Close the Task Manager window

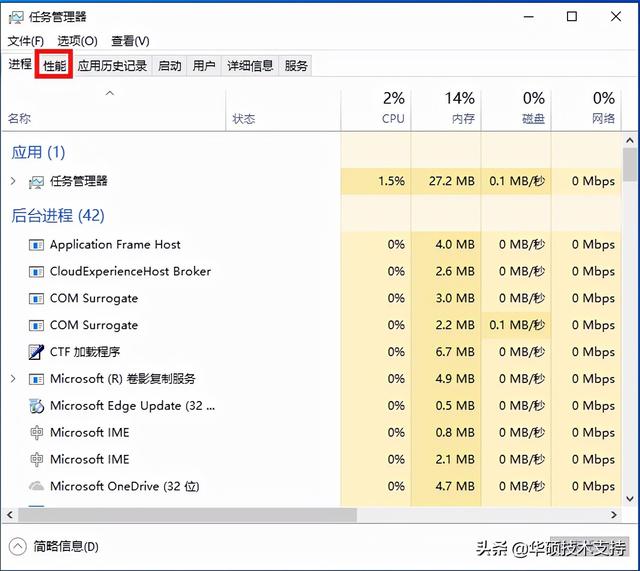point(616,17)
